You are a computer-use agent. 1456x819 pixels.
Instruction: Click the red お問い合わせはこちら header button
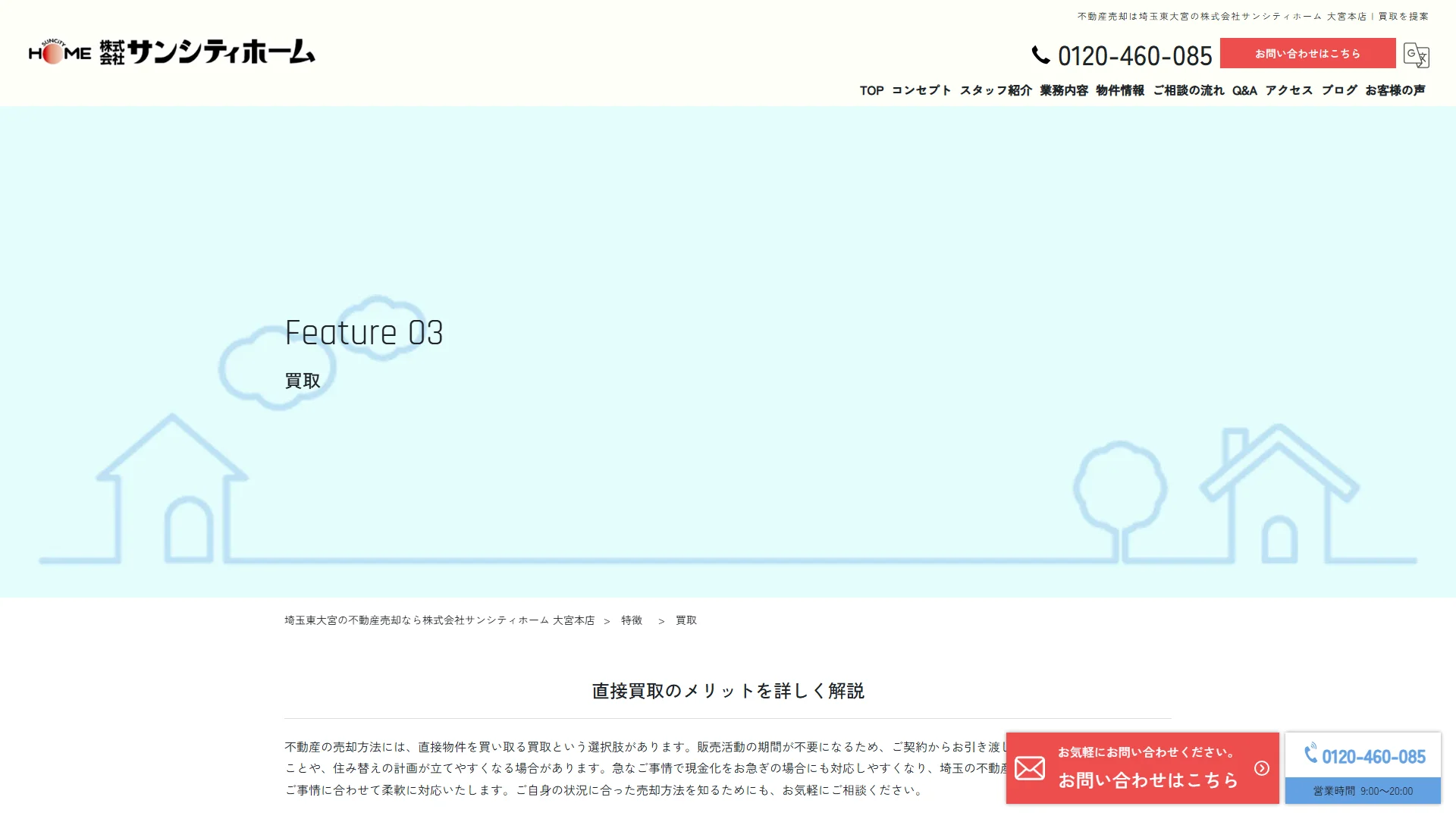point(1307,53)
